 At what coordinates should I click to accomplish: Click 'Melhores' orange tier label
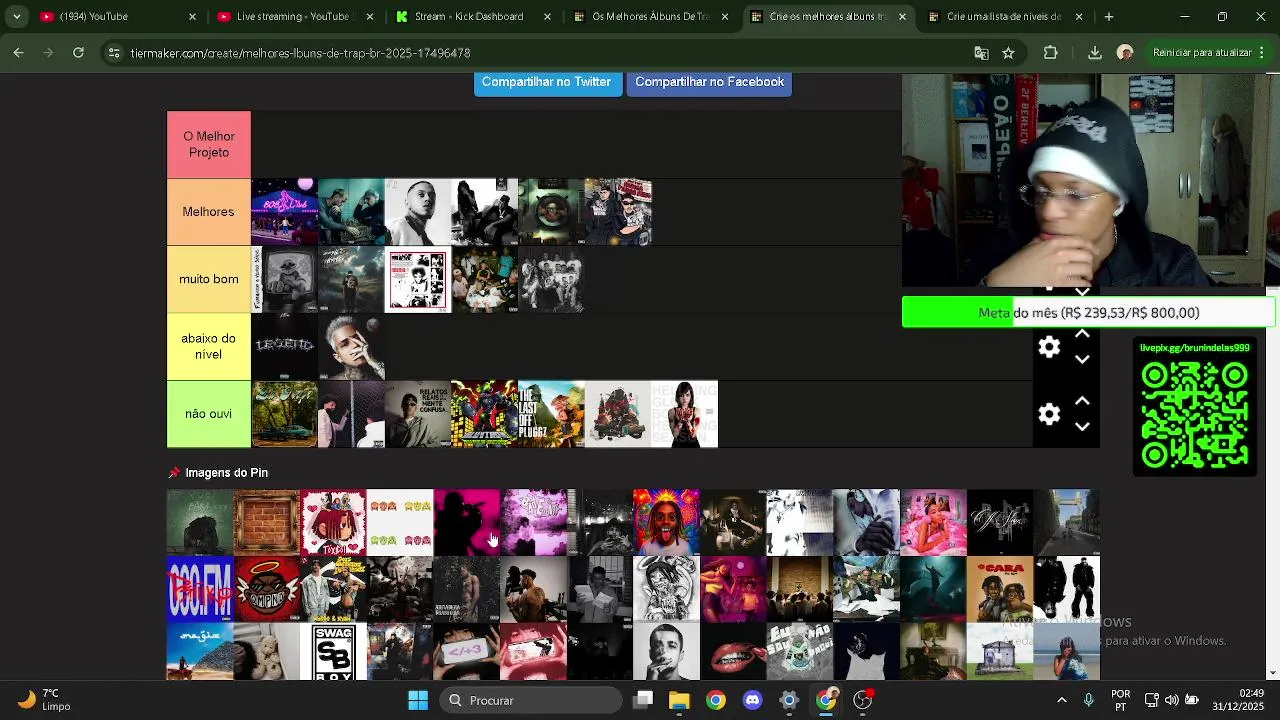[x=209, y=212]
